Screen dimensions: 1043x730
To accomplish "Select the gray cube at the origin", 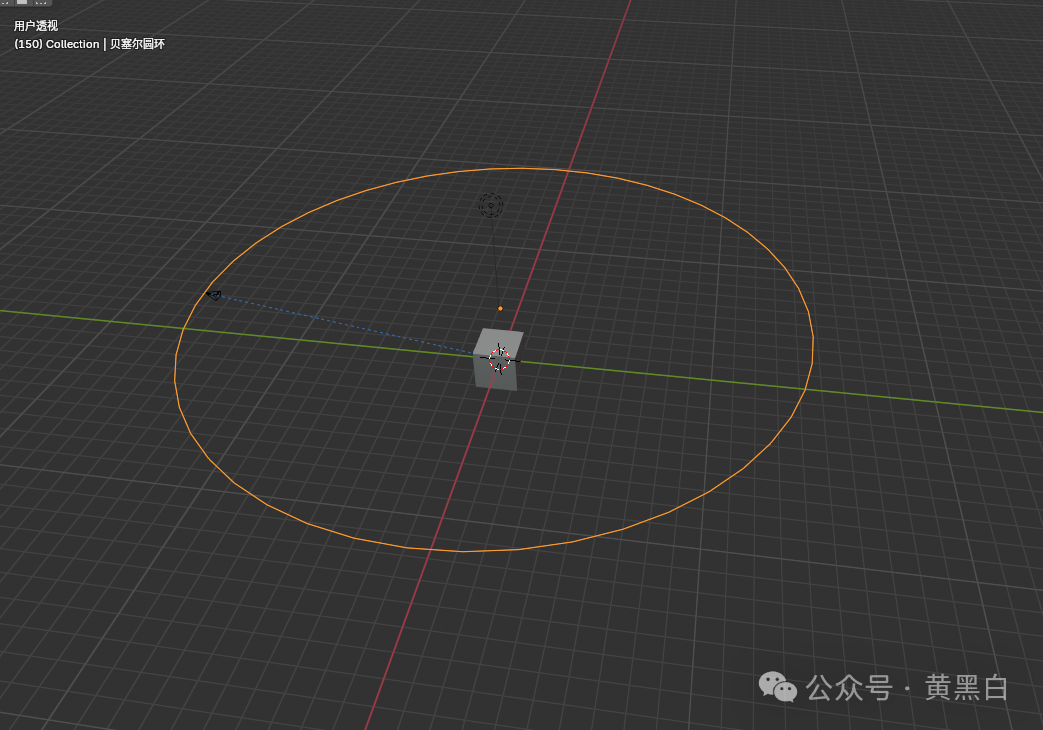I will click(x=498, y=360).
